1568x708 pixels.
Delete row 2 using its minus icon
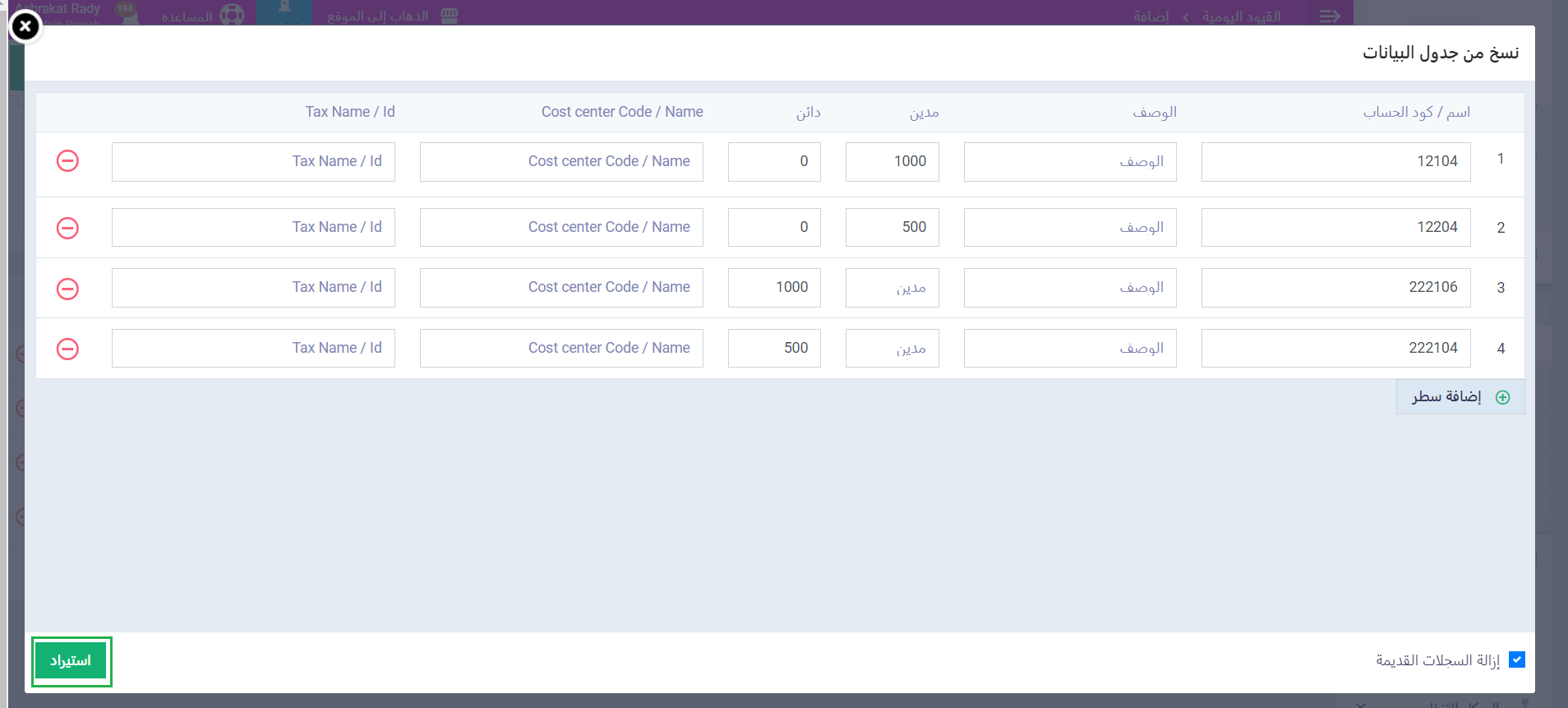coord(67,228)
